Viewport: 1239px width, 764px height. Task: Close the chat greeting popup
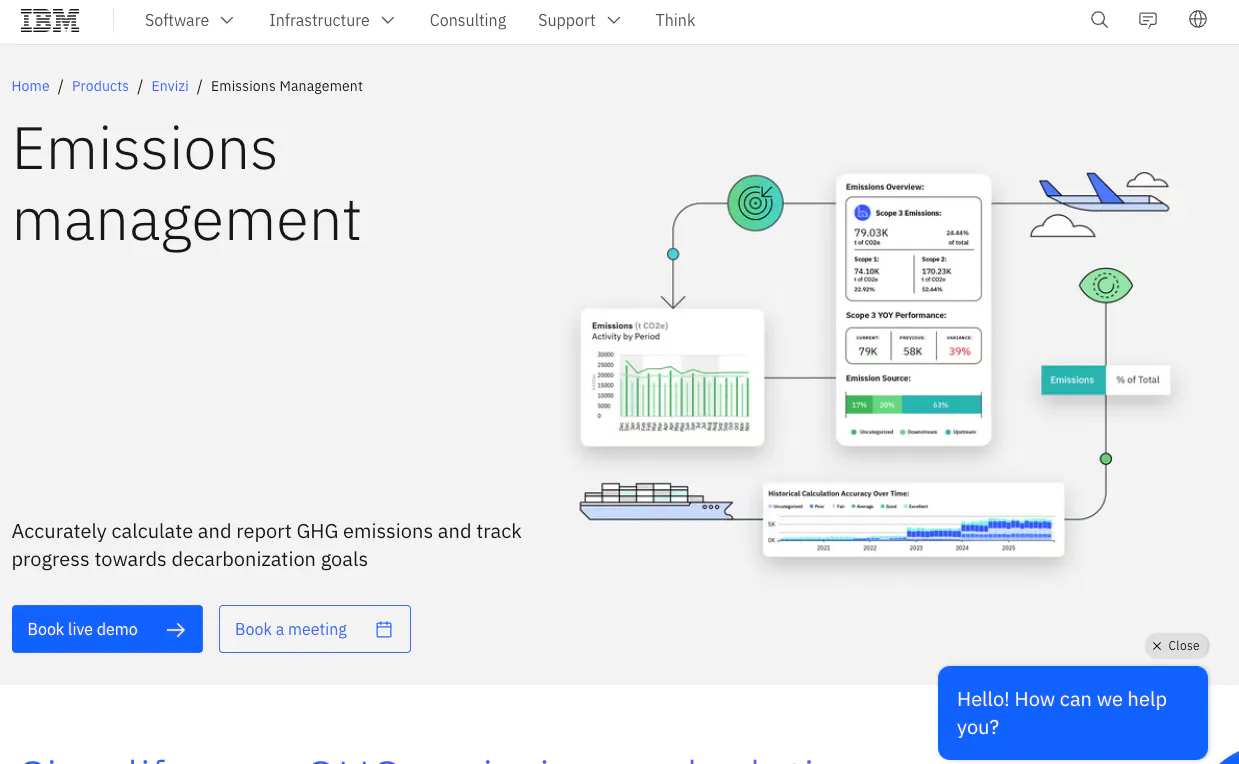tap(1177, 645)
